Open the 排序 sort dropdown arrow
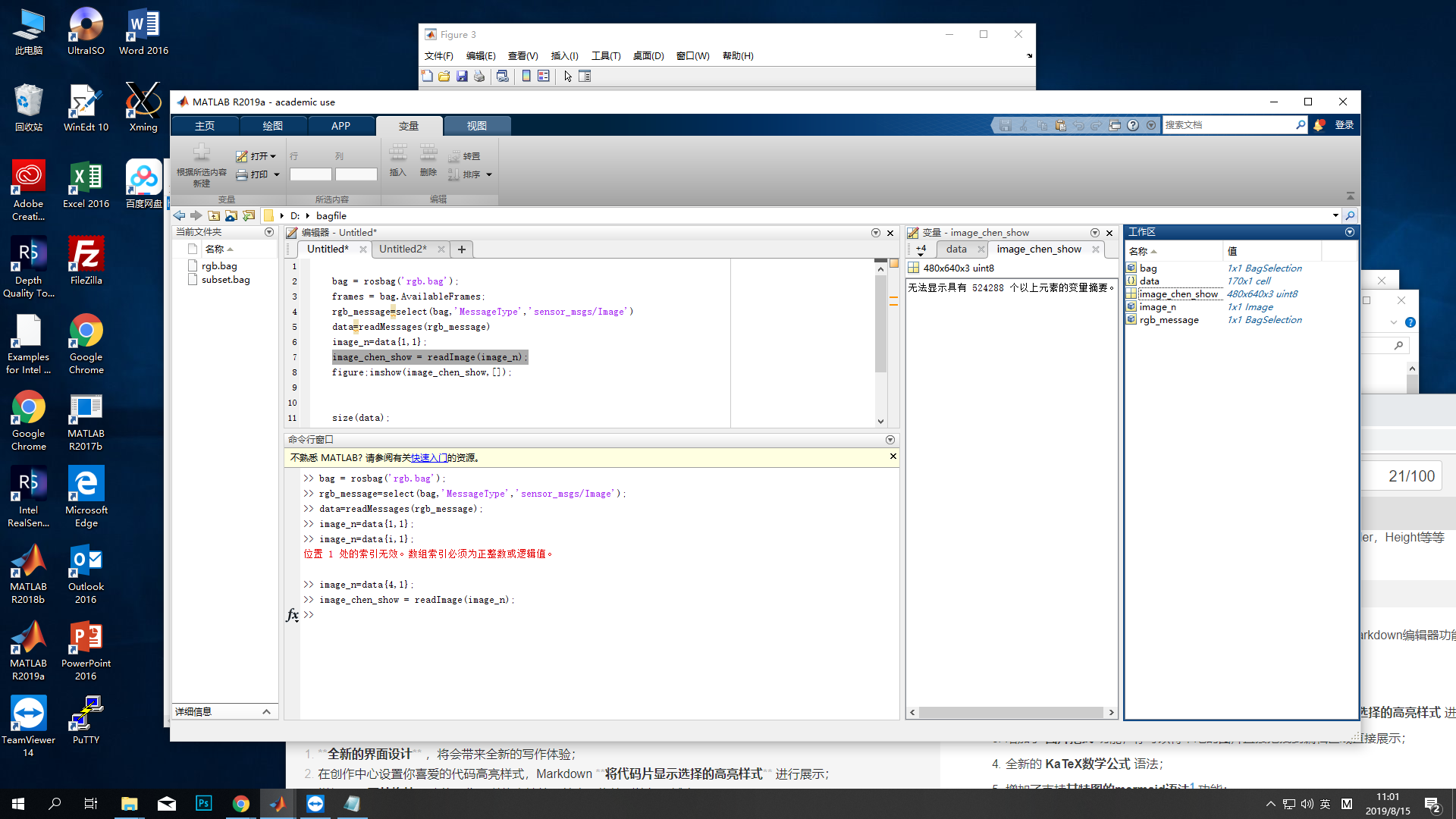This screenshot has height=819, width=1456. pos(489,175)
